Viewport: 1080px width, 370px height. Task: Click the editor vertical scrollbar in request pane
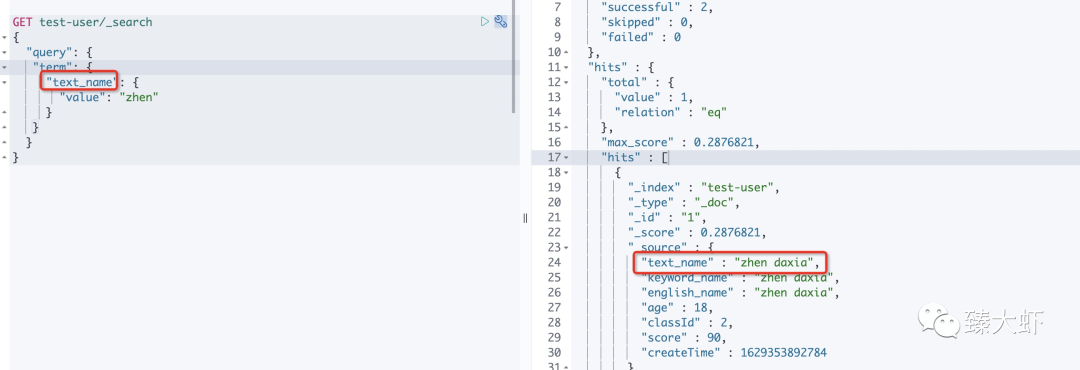[x=514, y=56]
